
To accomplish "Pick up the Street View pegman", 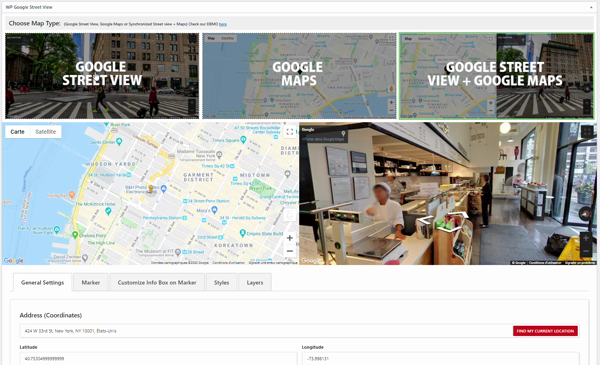I will 290,215.
